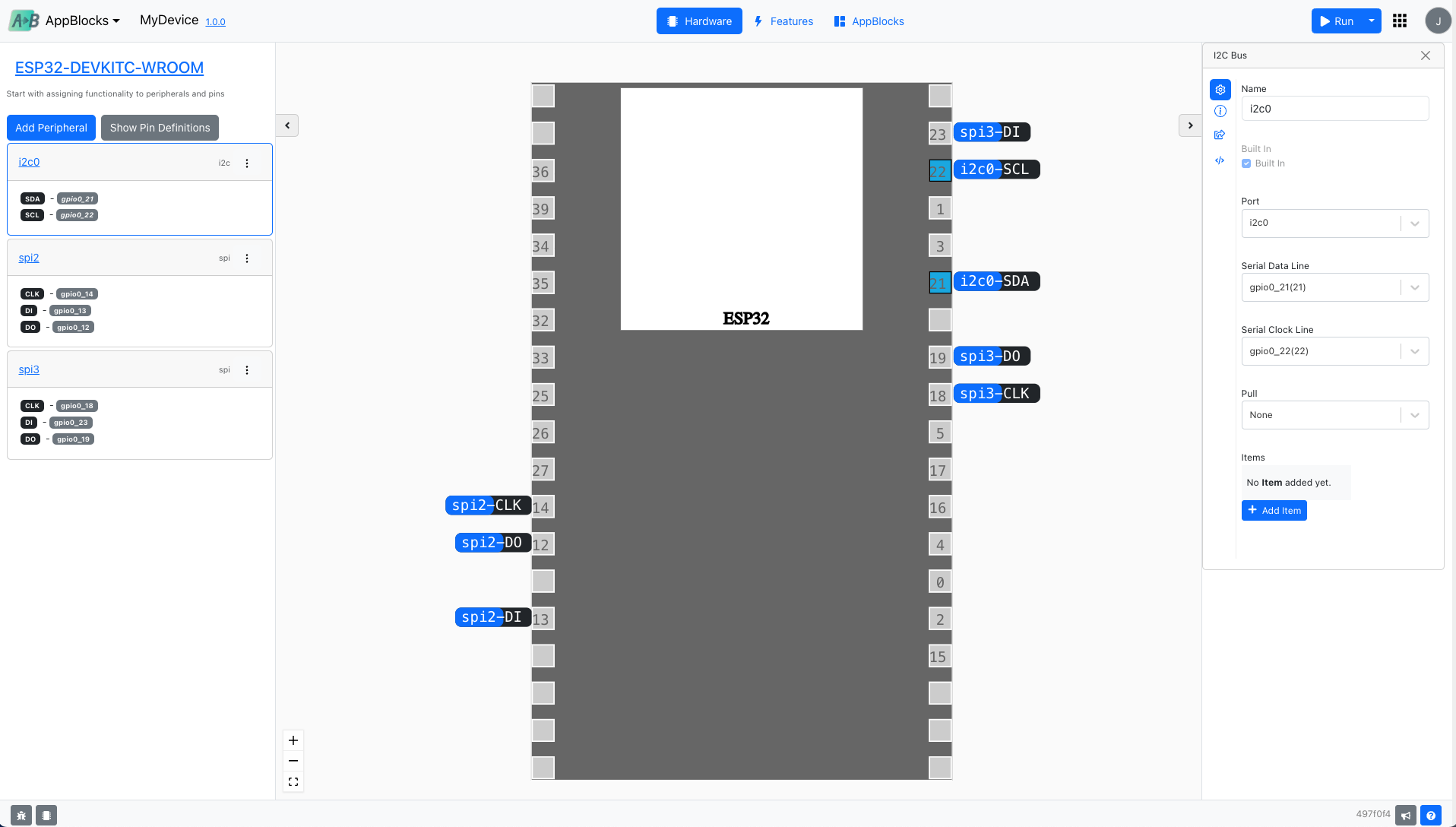Collapse the left peripherals panel

[287, 125]
